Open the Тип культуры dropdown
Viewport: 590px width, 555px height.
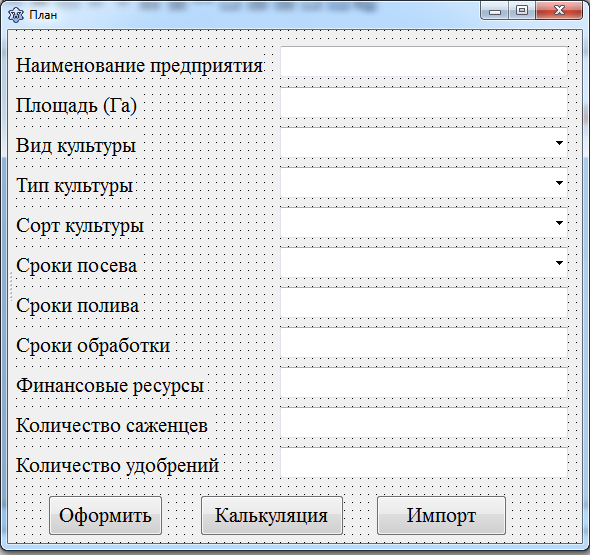[x=424, y=183]
